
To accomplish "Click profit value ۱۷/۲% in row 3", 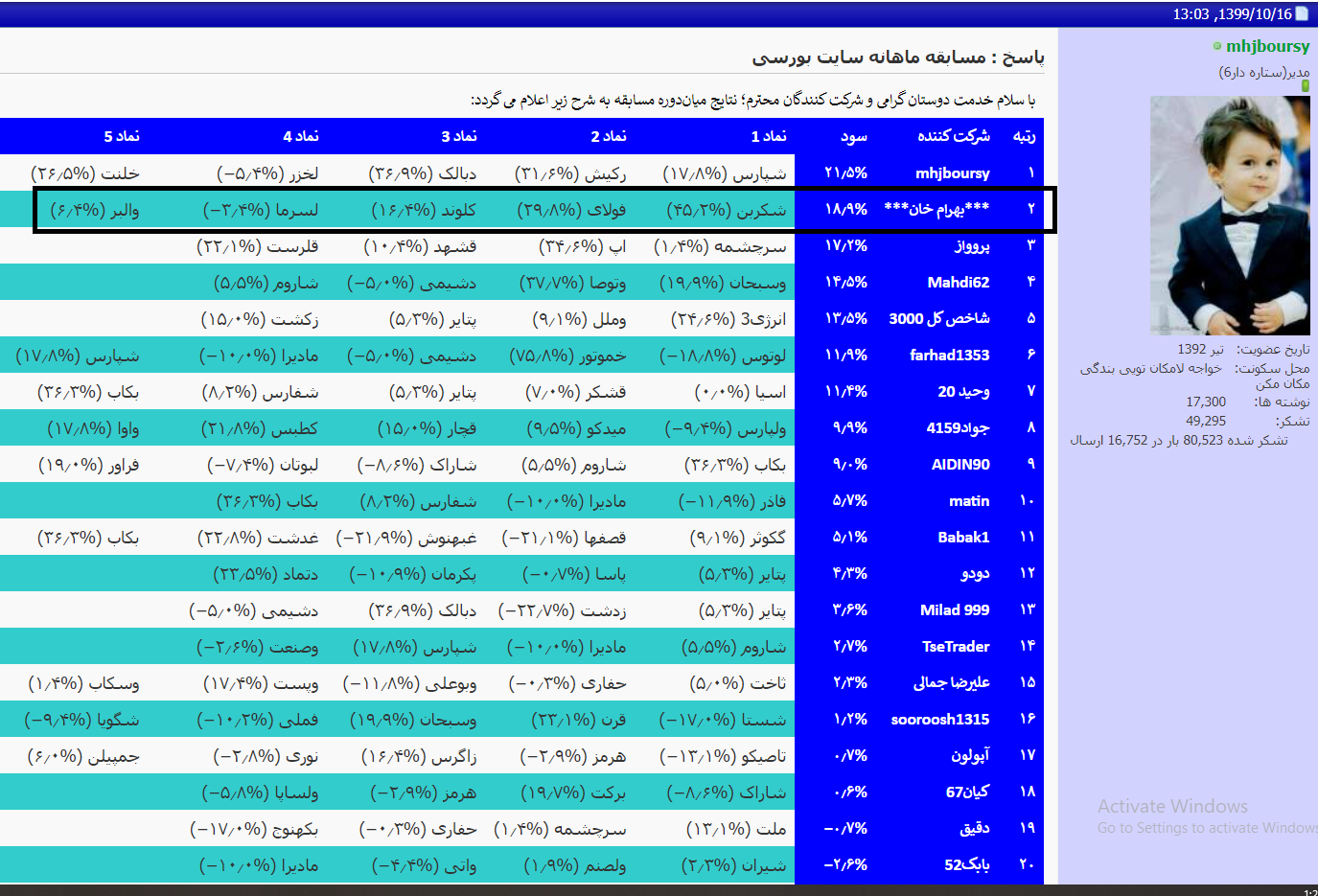I will click(x=845, y=245).
